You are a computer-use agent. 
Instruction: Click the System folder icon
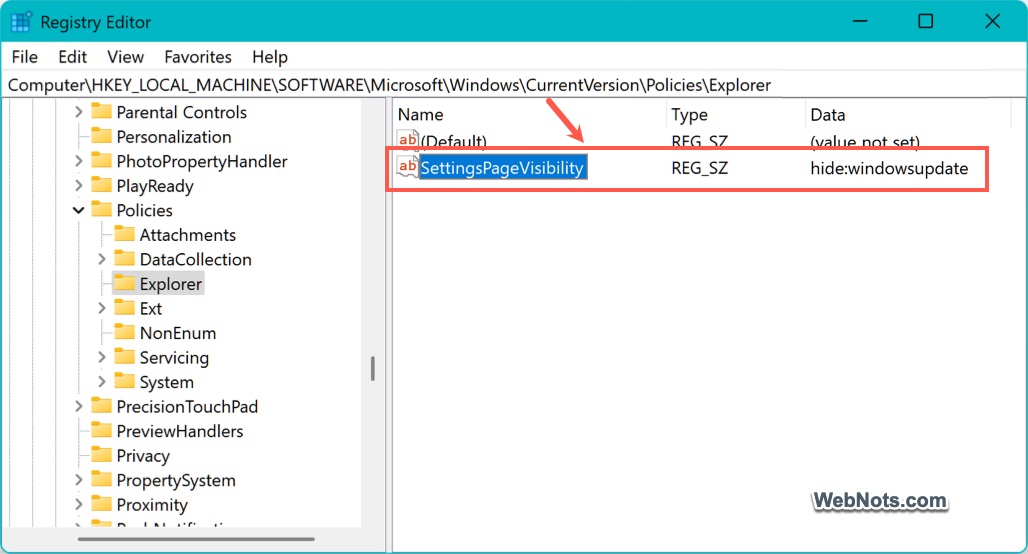(124, 381)
